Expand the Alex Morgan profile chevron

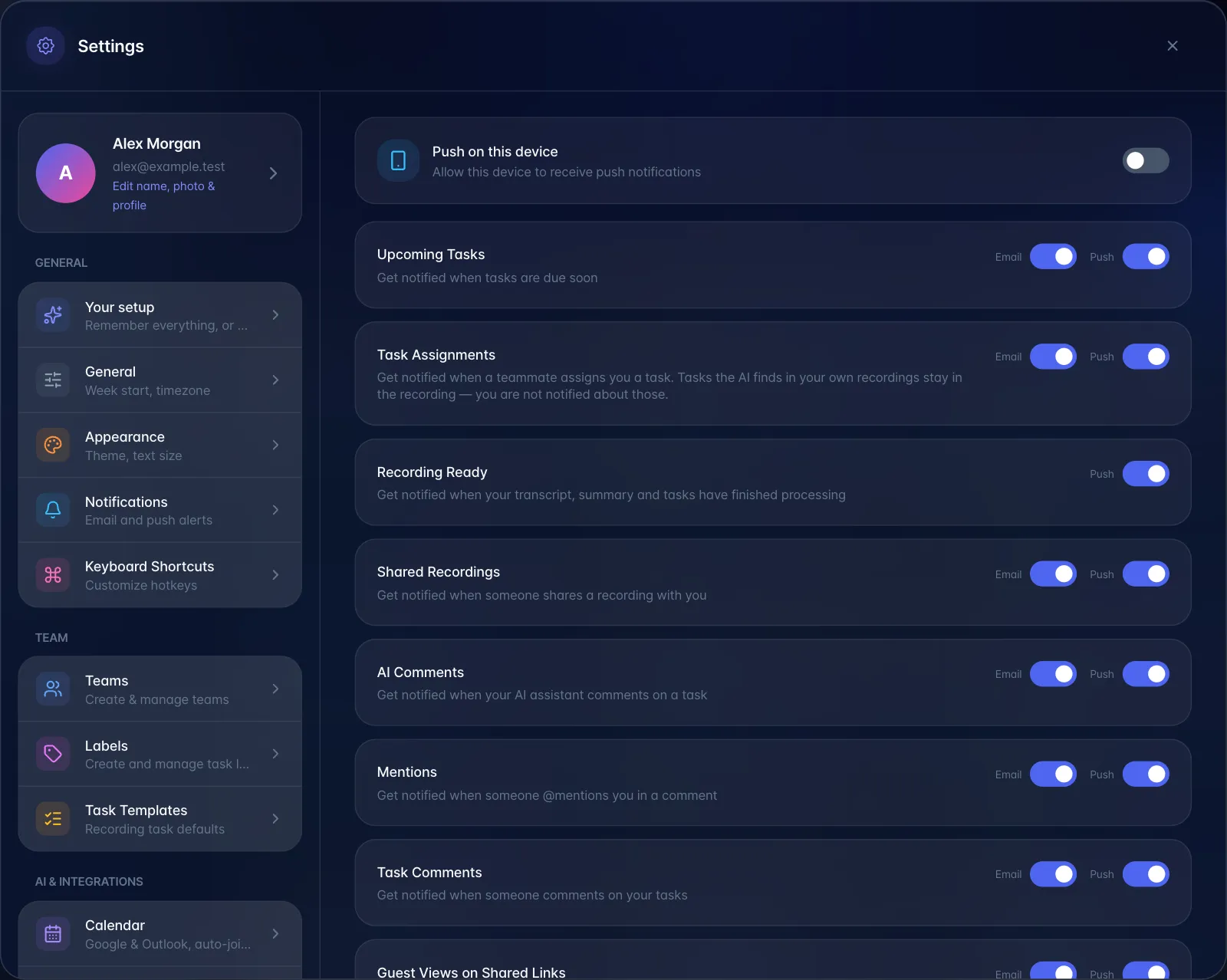coord(274,173)
